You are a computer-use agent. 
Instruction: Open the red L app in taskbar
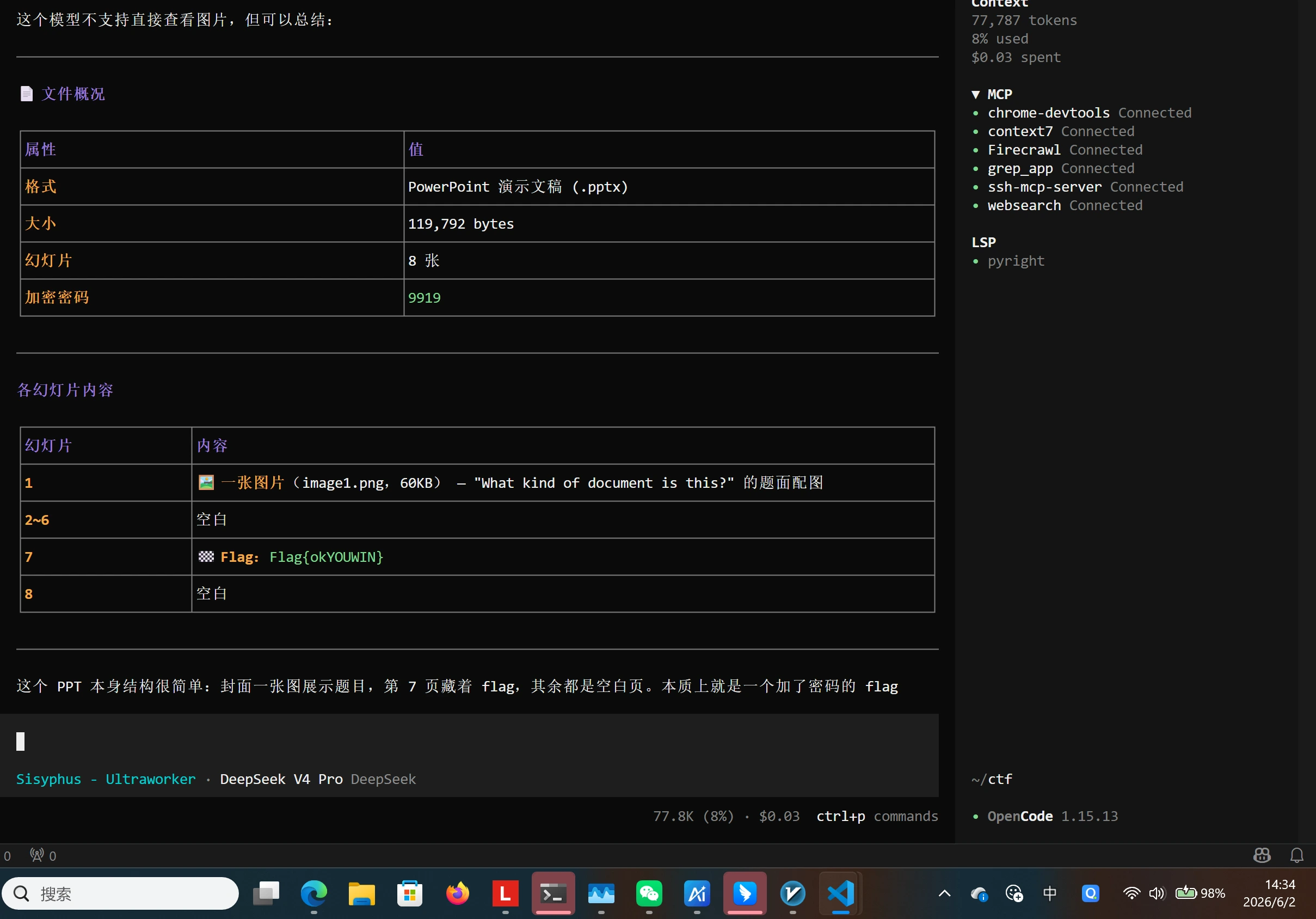pos(505,893)
